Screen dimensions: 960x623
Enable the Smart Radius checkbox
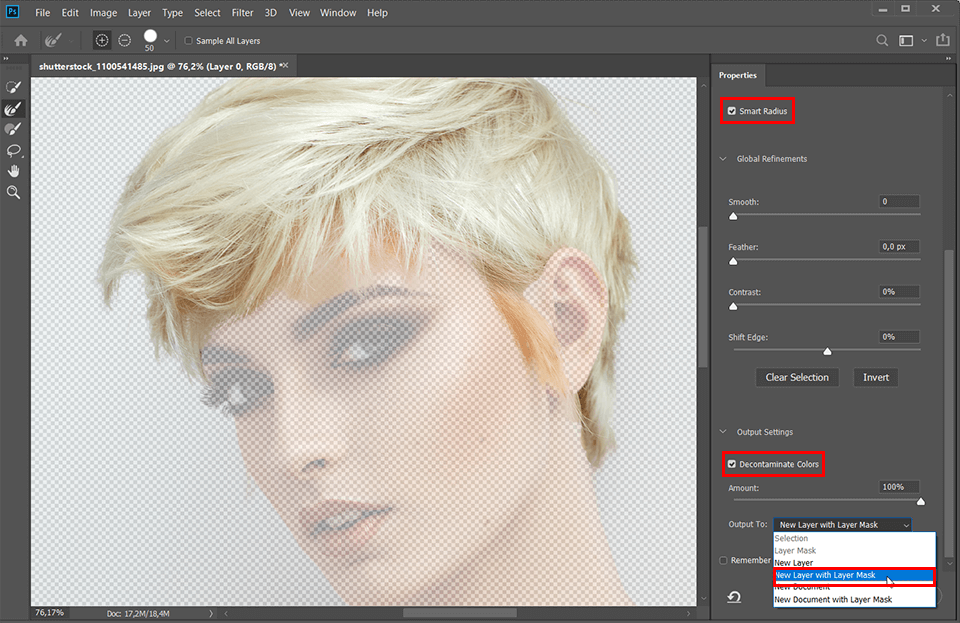click(733, 110)
